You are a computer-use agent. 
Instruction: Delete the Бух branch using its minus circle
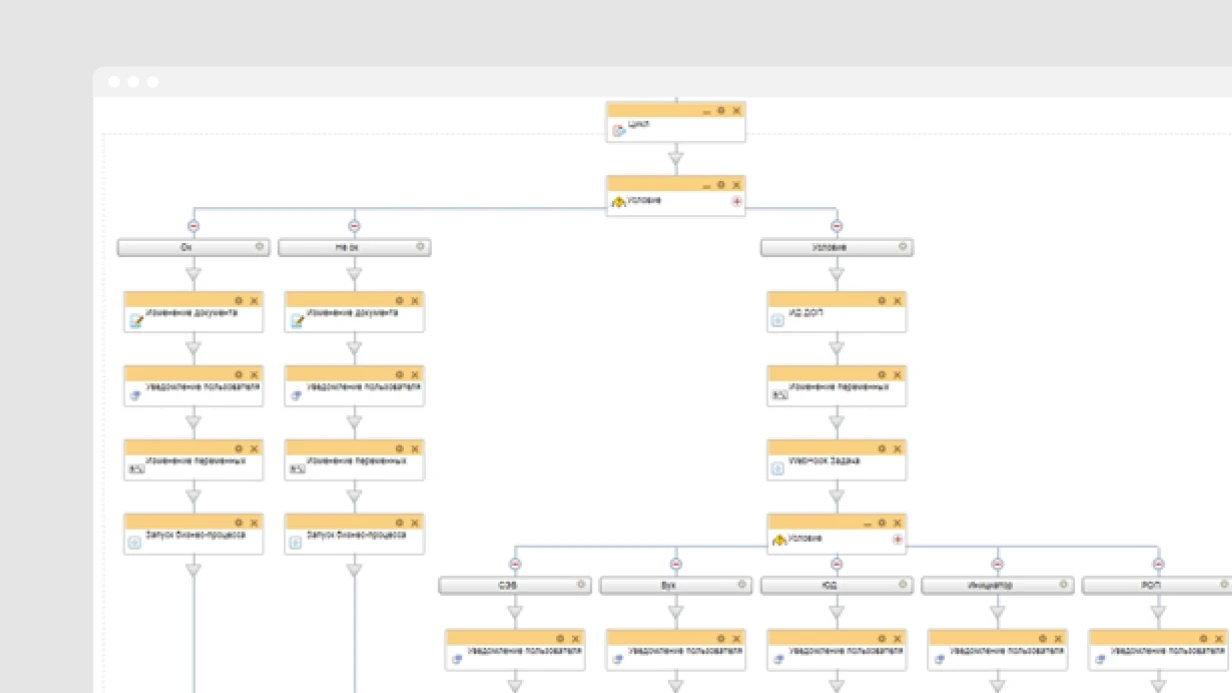click(676, 564)
